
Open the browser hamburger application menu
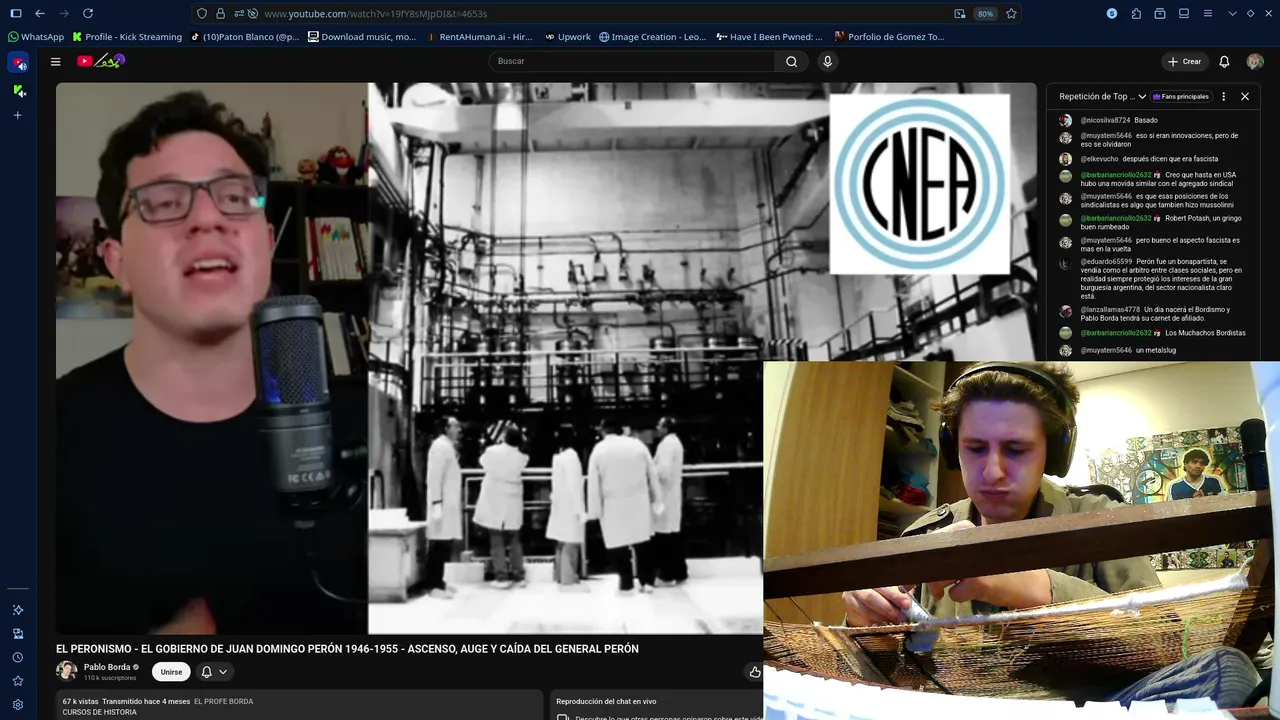[x=1208, y=13]
